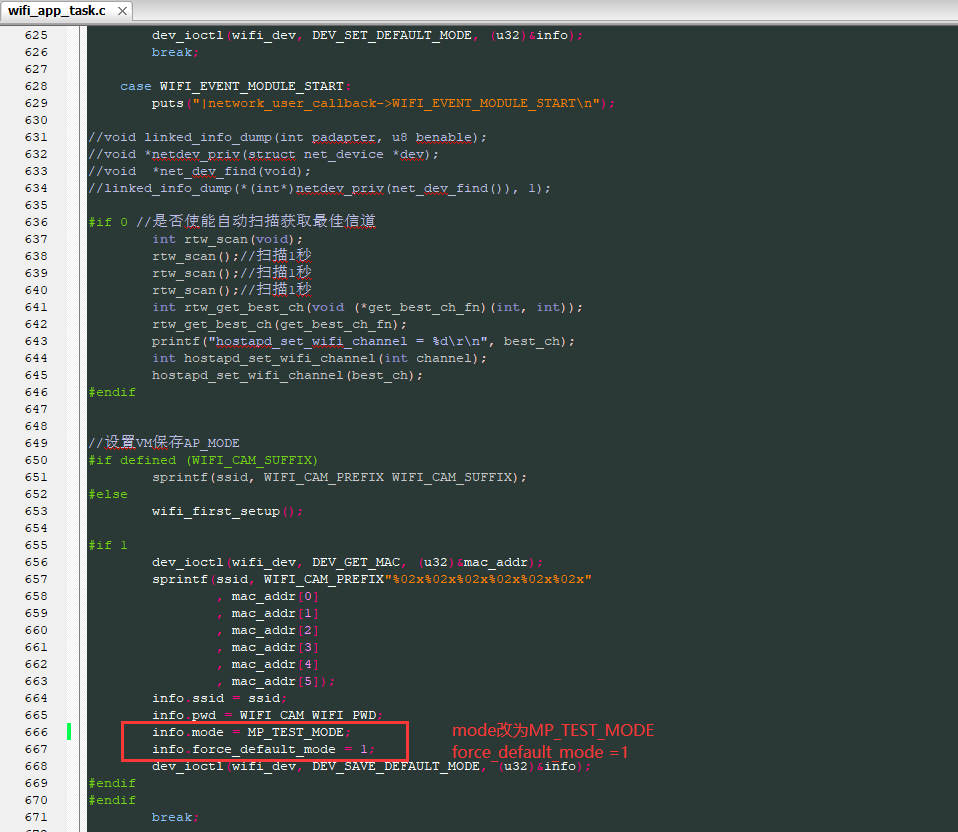
Task: Click the break statement on line 671
Action: coord(175,818)
